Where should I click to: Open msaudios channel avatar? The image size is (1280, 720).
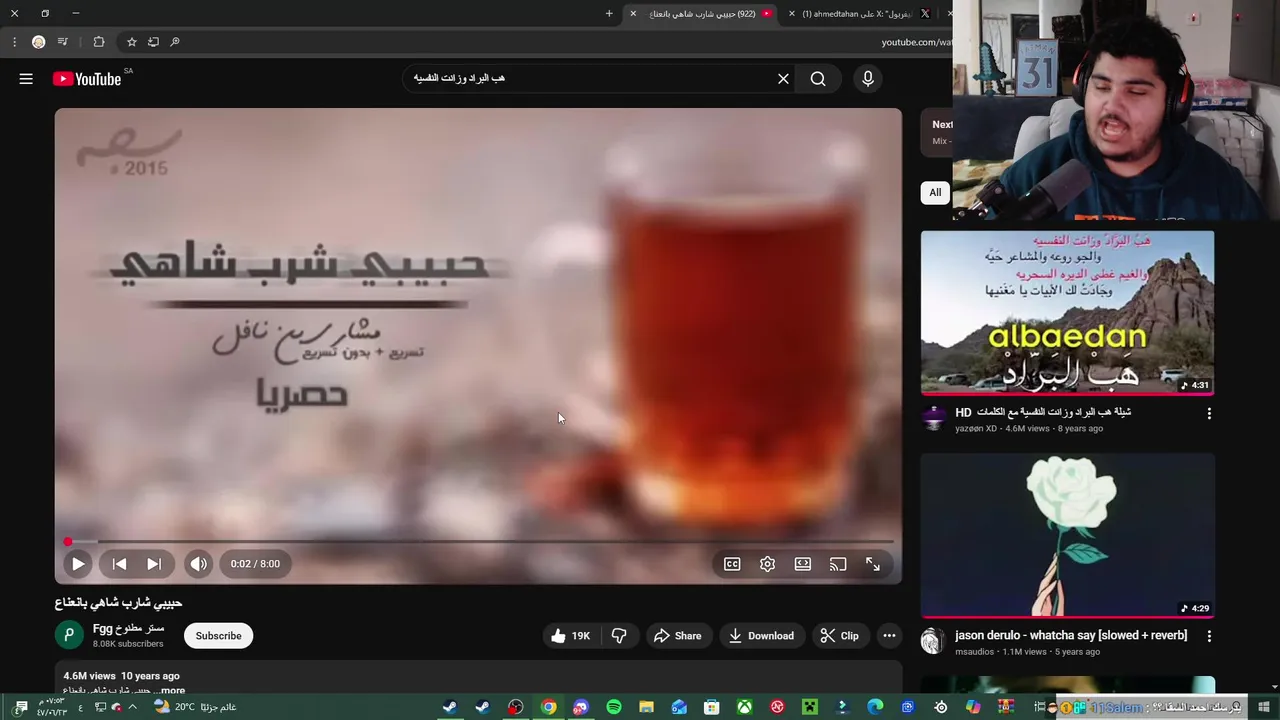point(933,641)
